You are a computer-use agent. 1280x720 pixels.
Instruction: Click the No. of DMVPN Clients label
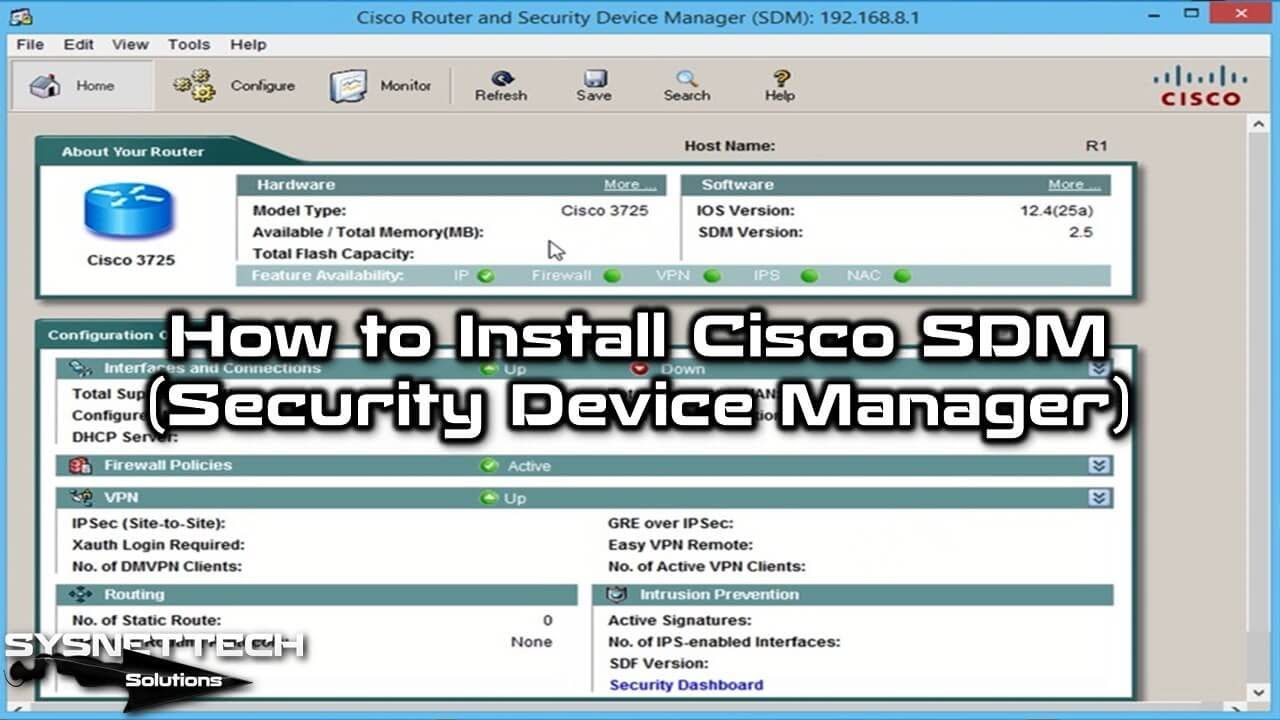(x=157, y=566)
